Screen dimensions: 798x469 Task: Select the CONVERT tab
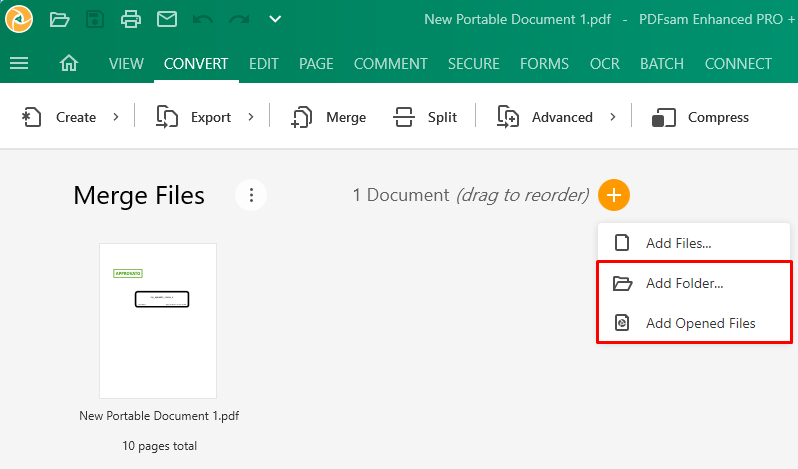[196, 64]
